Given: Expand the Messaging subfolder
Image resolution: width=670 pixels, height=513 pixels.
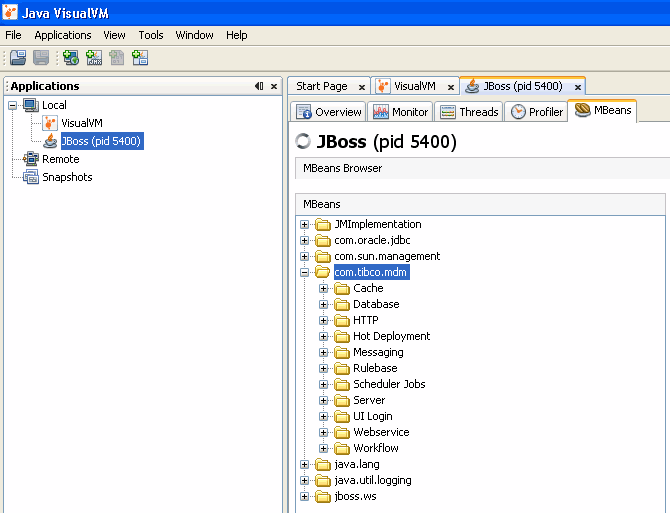Looking at the screenshot, I should [323, 353].
